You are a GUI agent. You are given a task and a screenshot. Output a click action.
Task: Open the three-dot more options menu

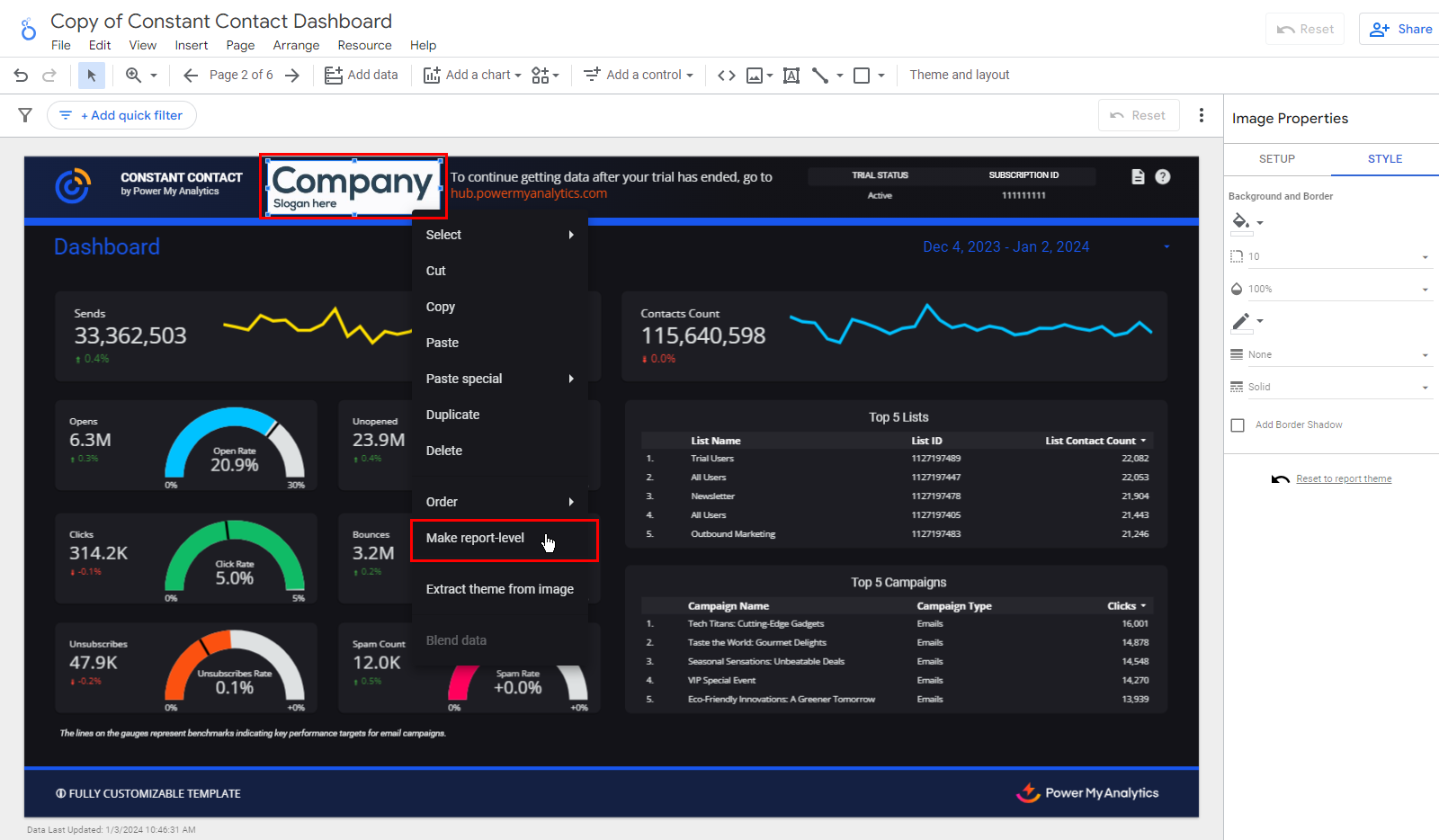[x=1201, y=115]
